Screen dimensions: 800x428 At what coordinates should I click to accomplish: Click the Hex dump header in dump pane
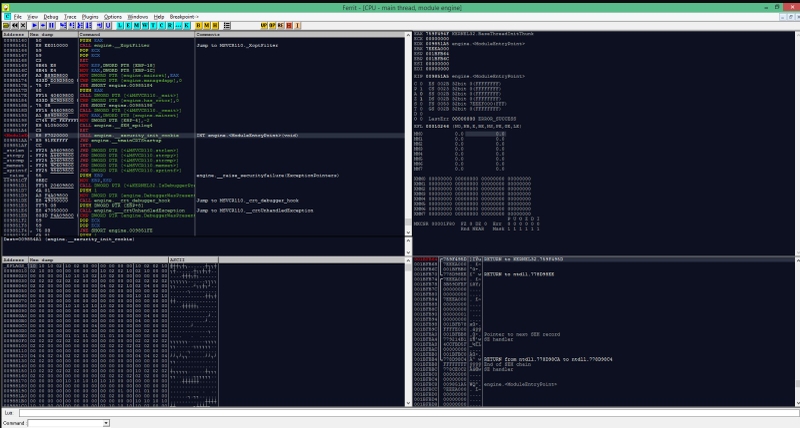tap(98, 260)
